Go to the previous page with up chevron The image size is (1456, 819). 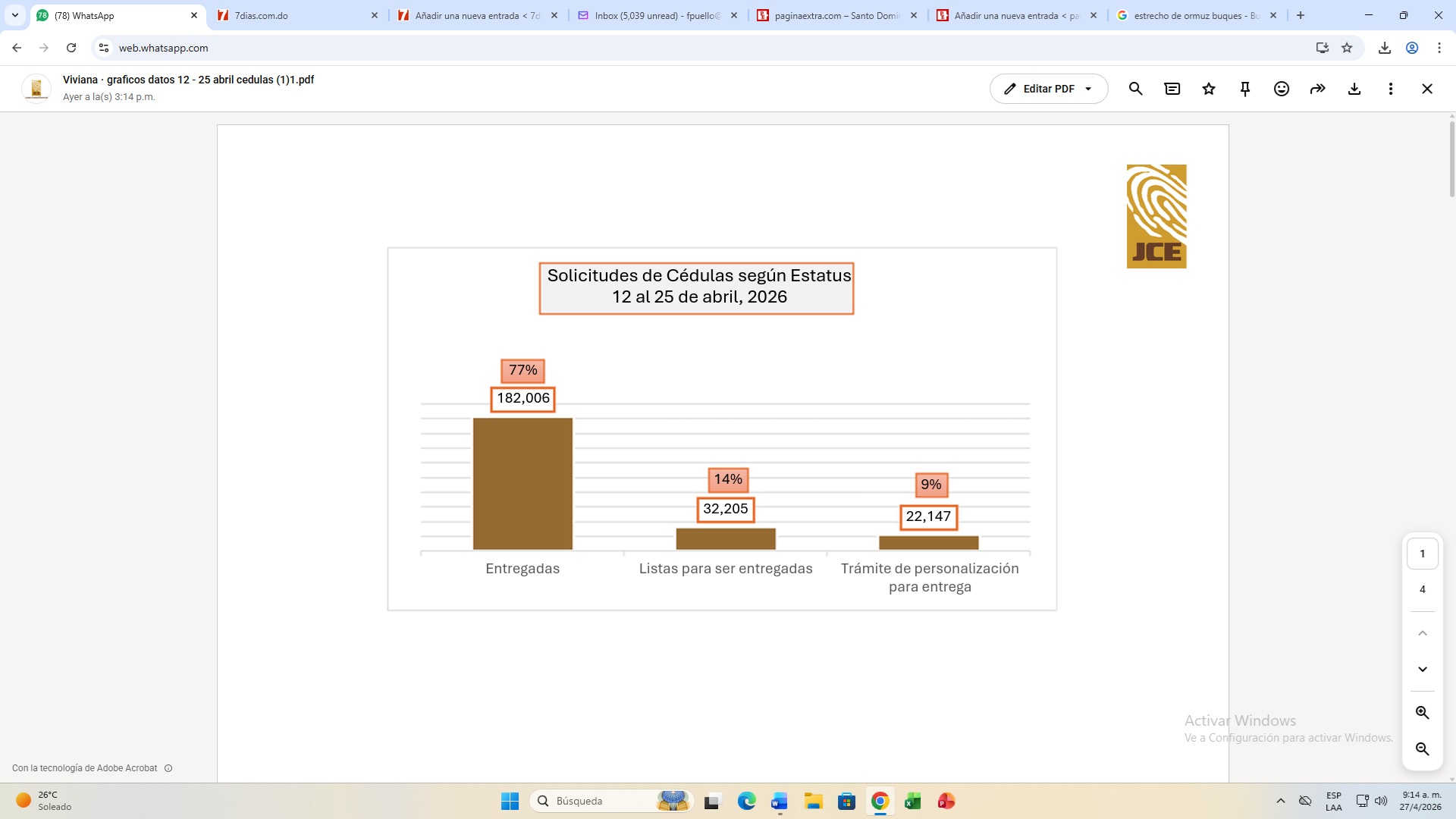coord(1423,633)
